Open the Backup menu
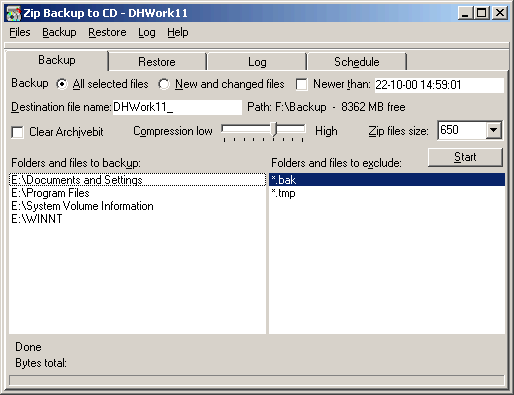514x395 pixels. click(x=59, y=32)
